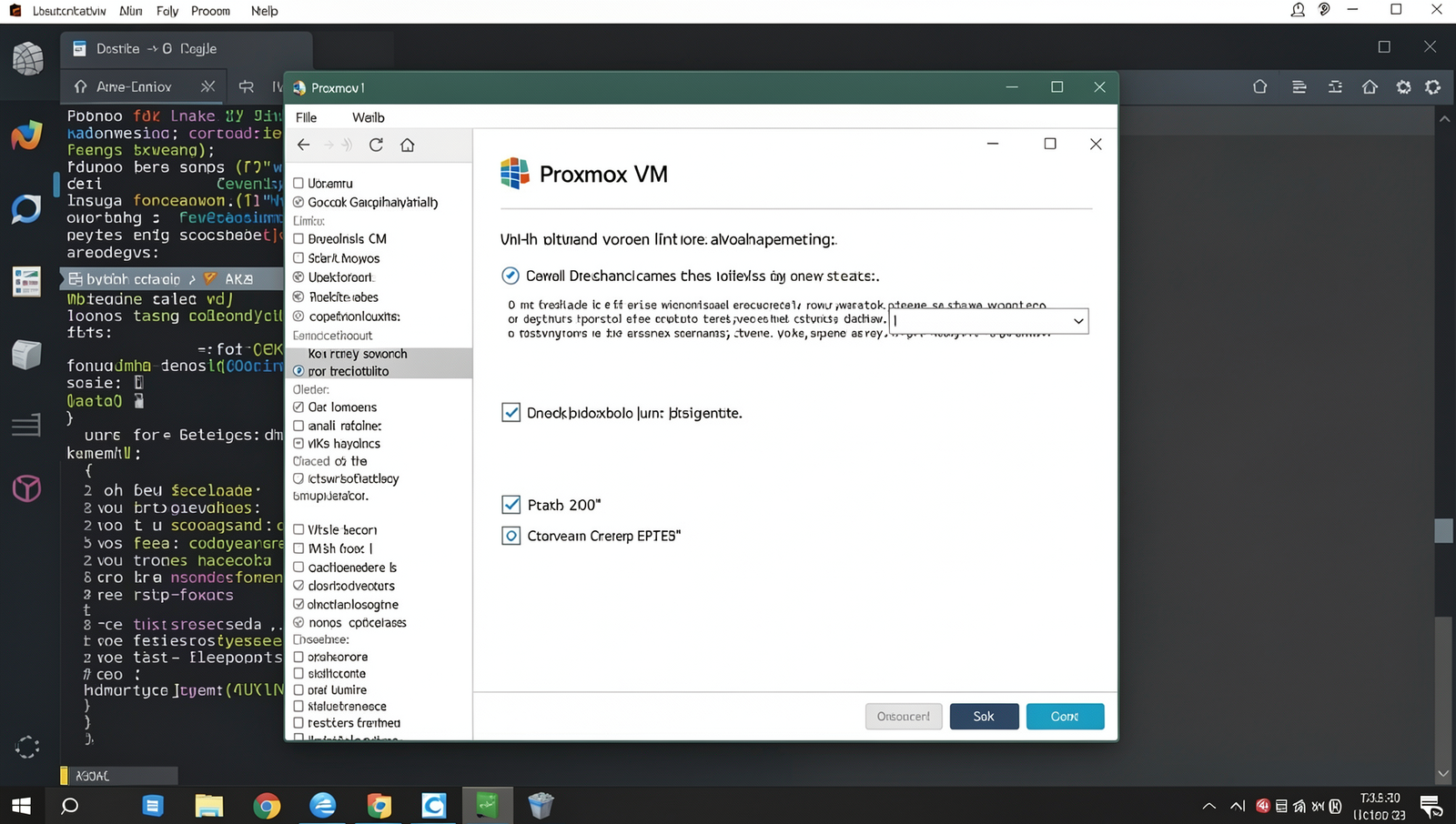Image resolution: width=1456 pixels, height=824 pixels.
Task: Open Recycle Bin icon on taskbar
Action: (x=541, y=805)
